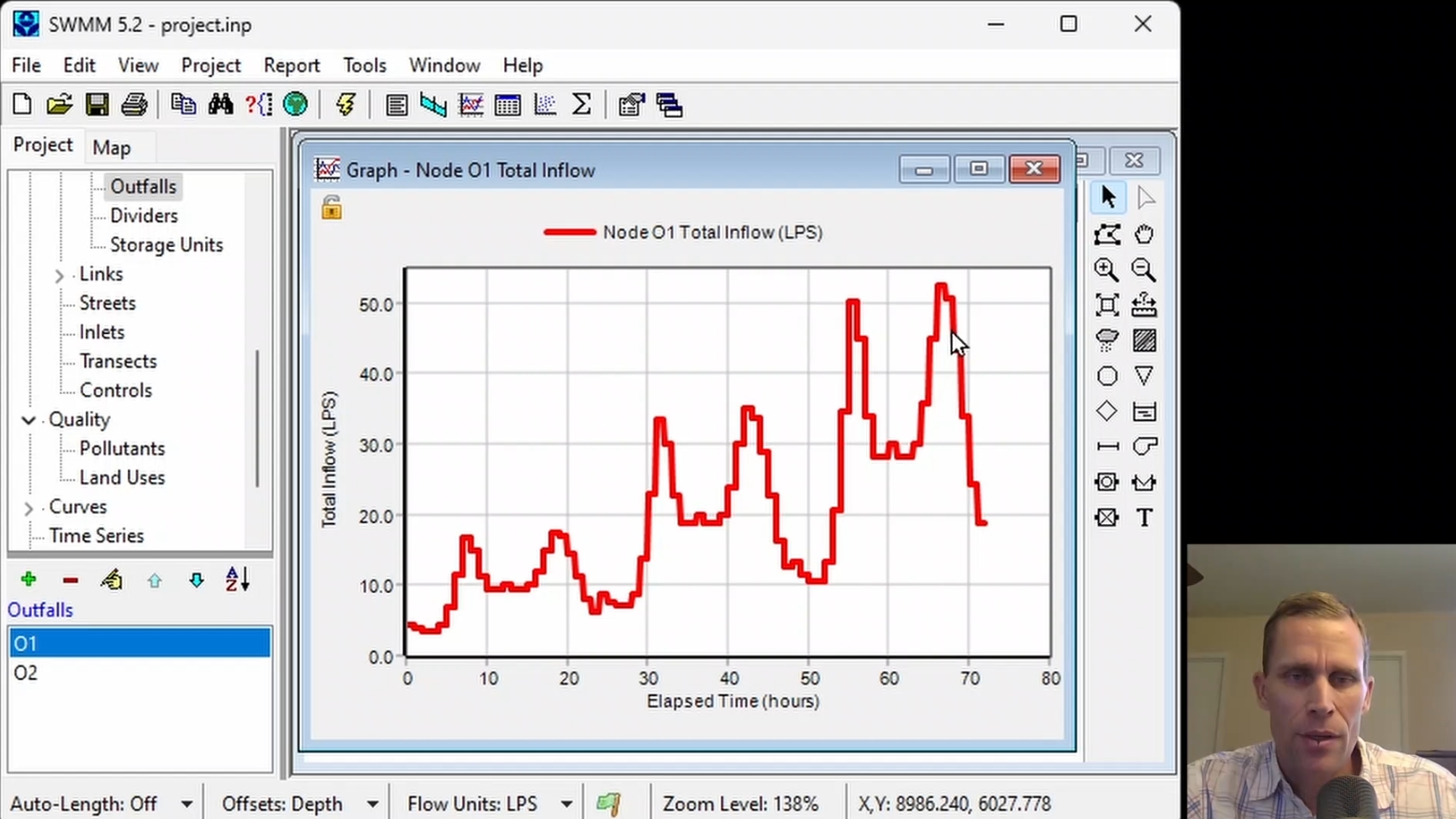Click the red minus Delete object button
Viewport: 1456px width, 819px height.
(71, 580)
